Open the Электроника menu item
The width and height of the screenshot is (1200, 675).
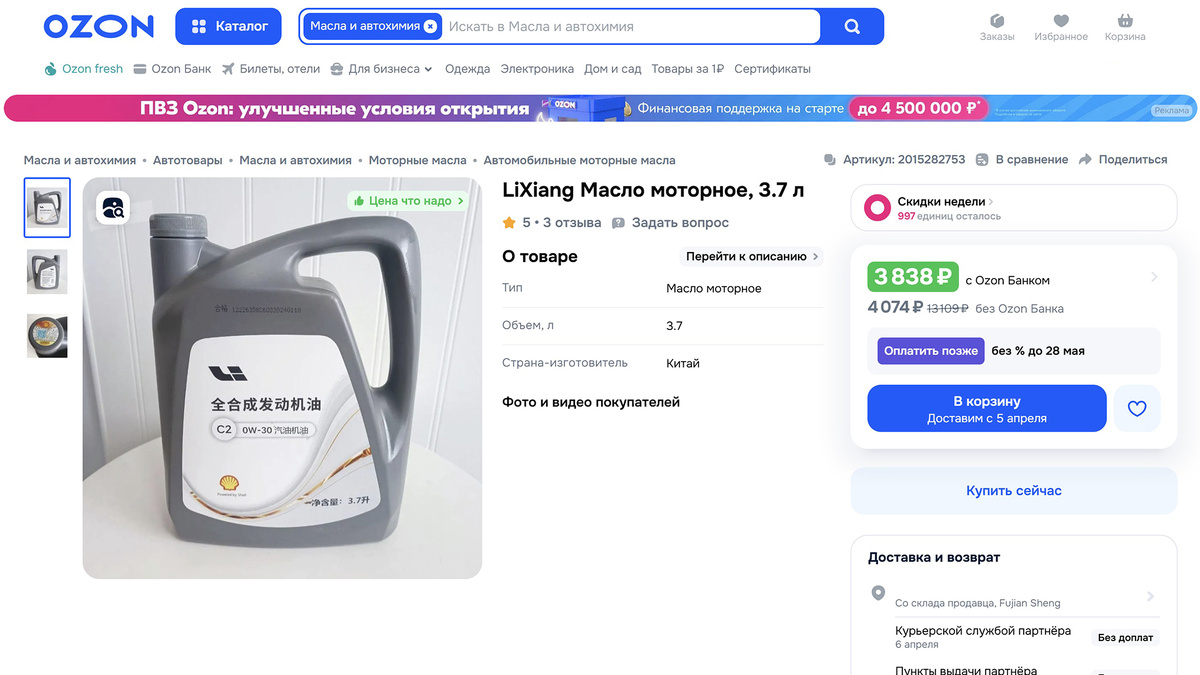click(x=537, y=69)
